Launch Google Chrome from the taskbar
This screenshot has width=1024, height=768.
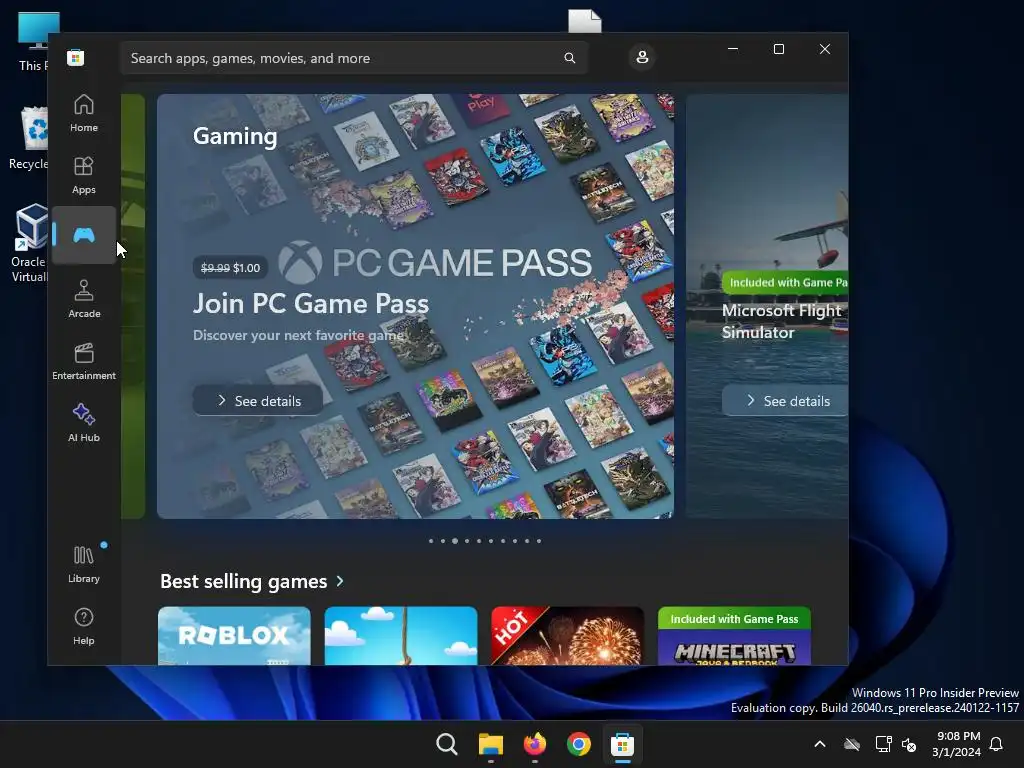pyautogui.click(x=579, y=744)
